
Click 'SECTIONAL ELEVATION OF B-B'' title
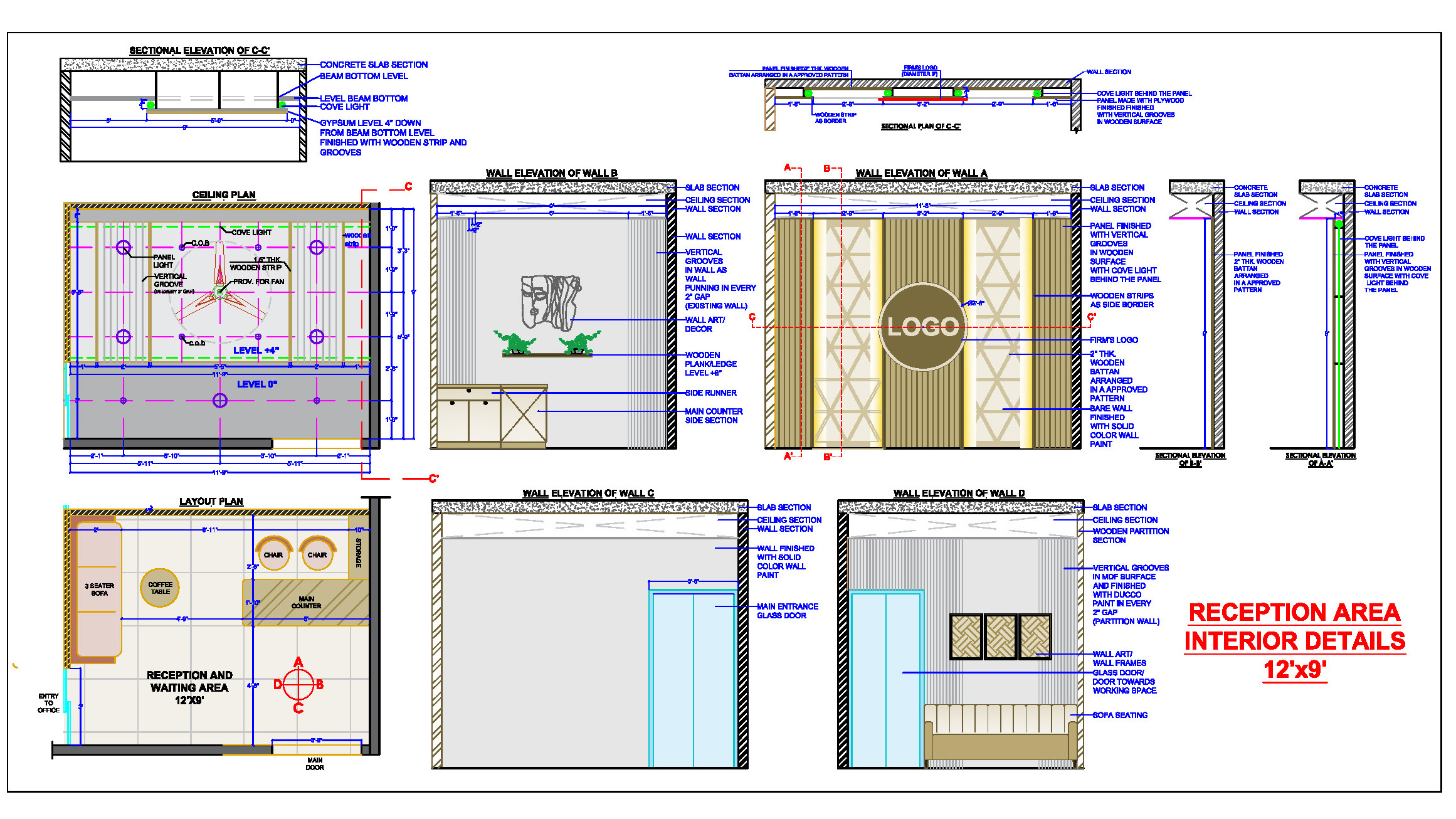(1190, 459)
